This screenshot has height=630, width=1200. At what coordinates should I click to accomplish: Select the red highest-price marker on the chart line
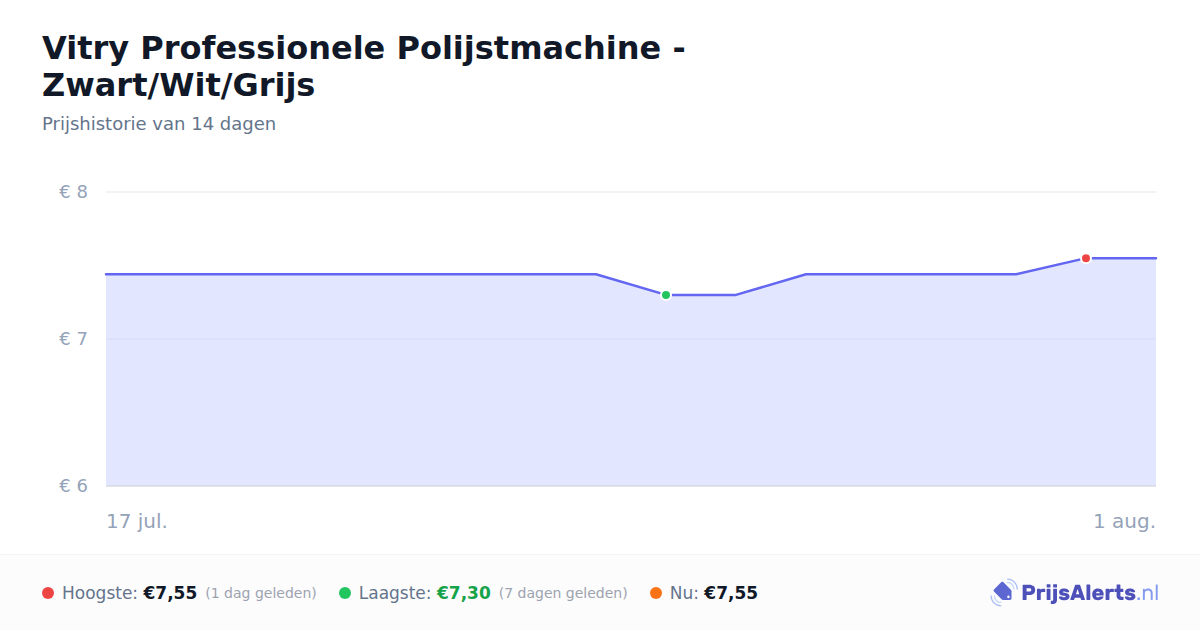pyautogui.click(x=1086, y=258)
